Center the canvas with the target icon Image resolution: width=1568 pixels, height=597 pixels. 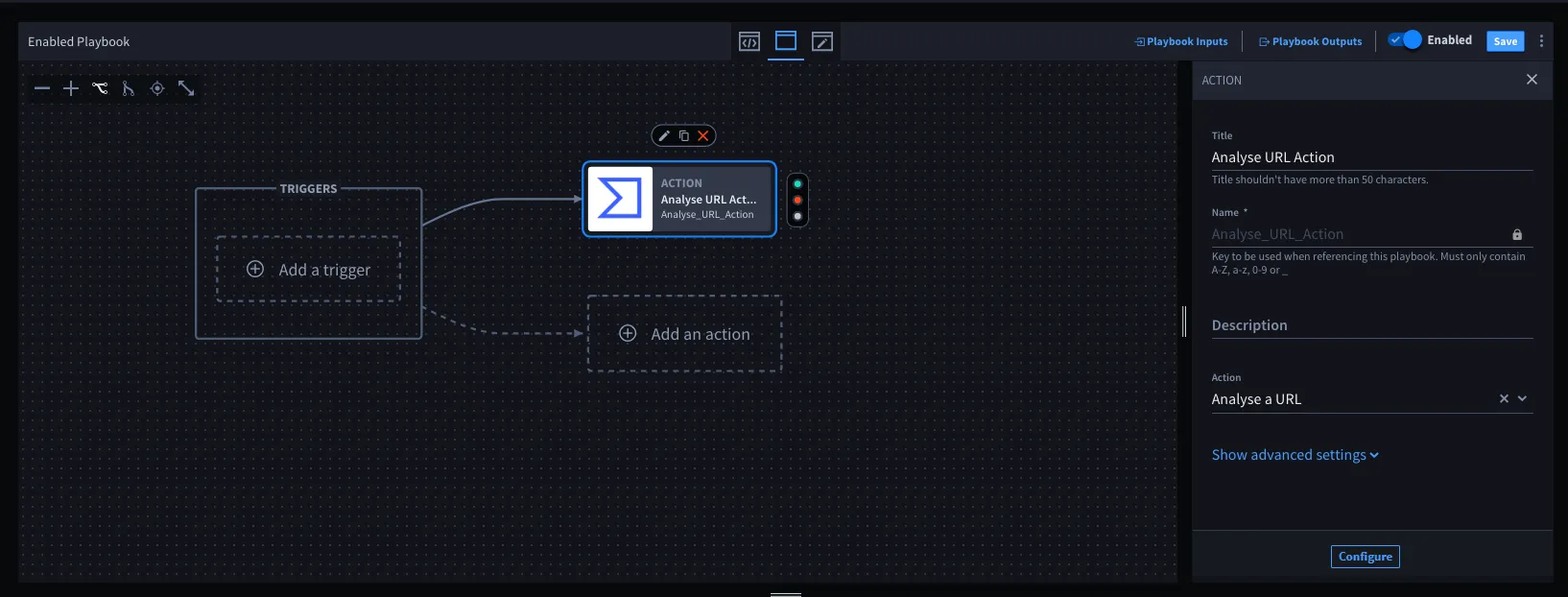(157, 88)
